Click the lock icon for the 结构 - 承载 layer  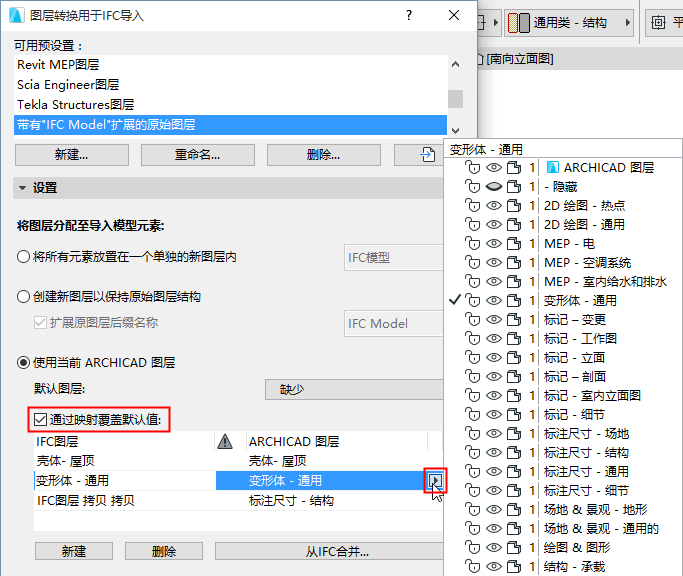(472, 566)
